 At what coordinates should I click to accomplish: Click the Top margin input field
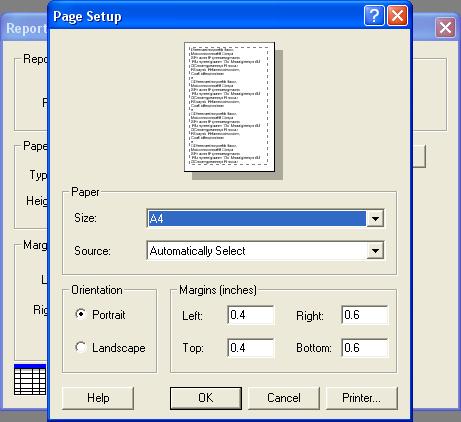[251, 348]
